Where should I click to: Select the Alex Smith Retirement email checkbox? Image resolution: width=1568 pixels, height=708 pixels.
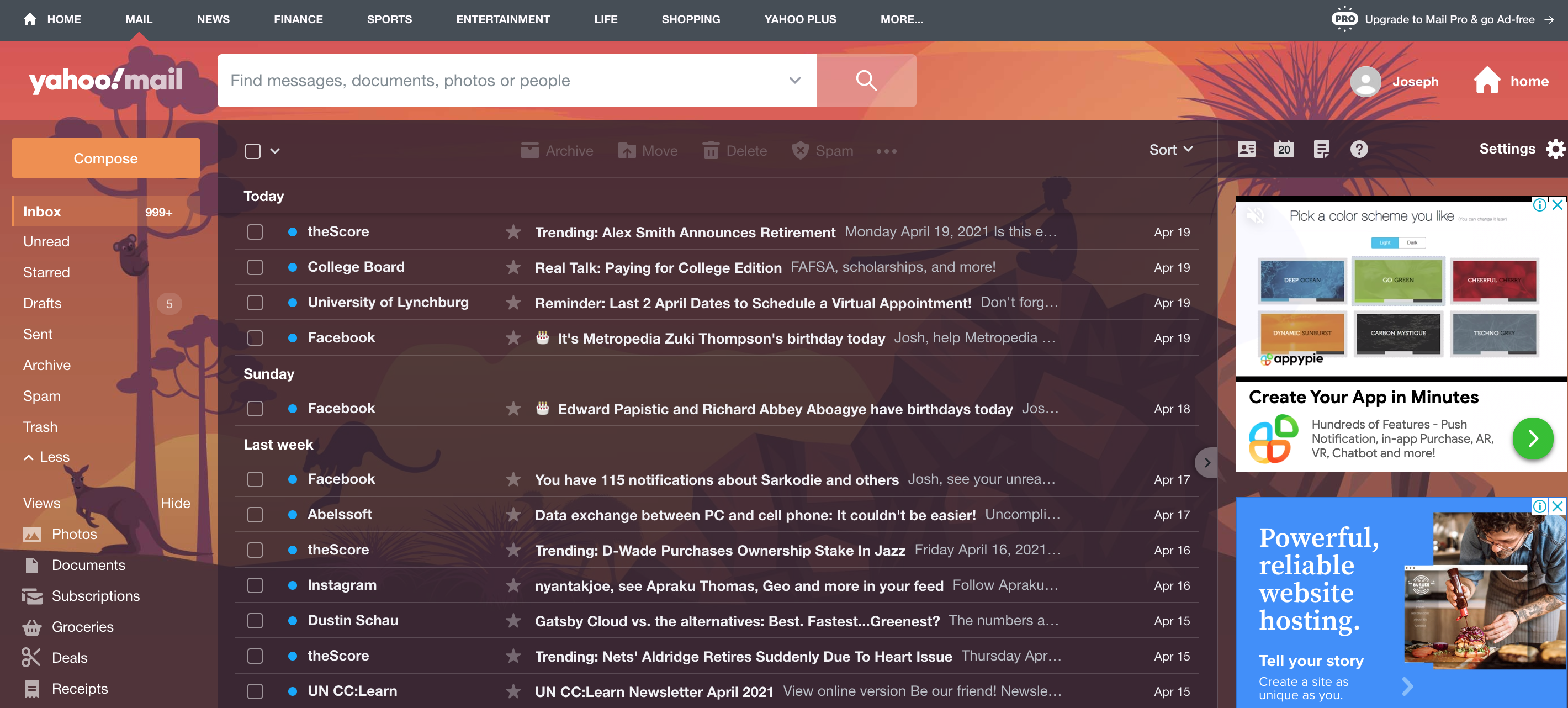click(255, 232)
